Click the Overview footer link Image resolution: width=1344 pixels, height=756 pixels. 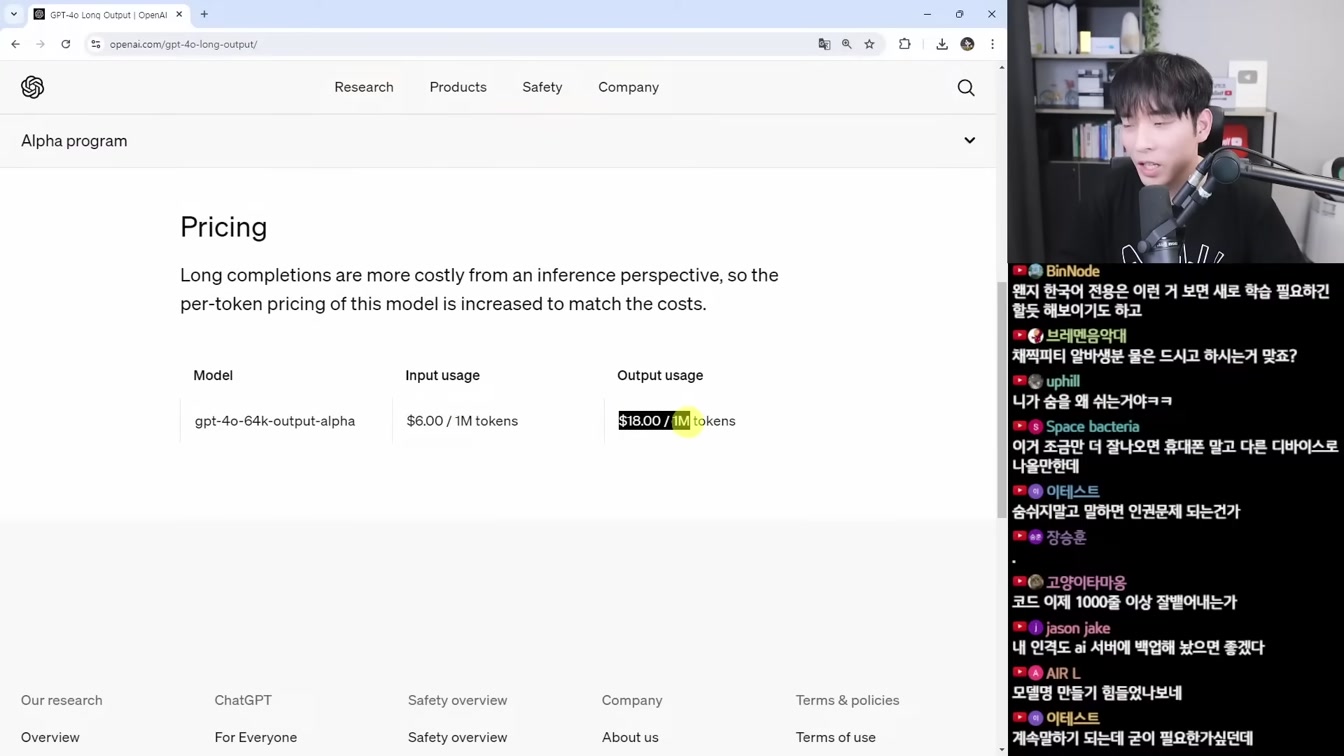[x=50, y=737]
